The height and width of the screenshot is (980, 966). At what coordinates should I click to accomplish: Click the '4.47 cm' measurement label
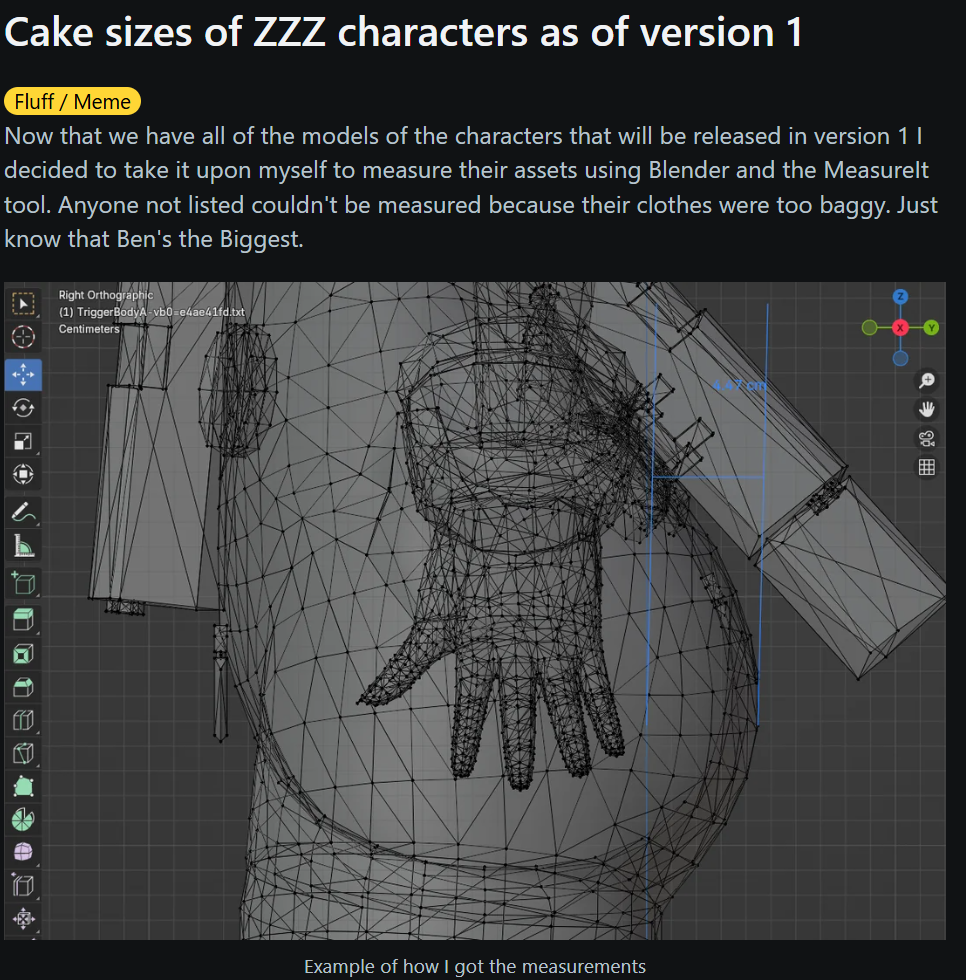click(739, 385)
